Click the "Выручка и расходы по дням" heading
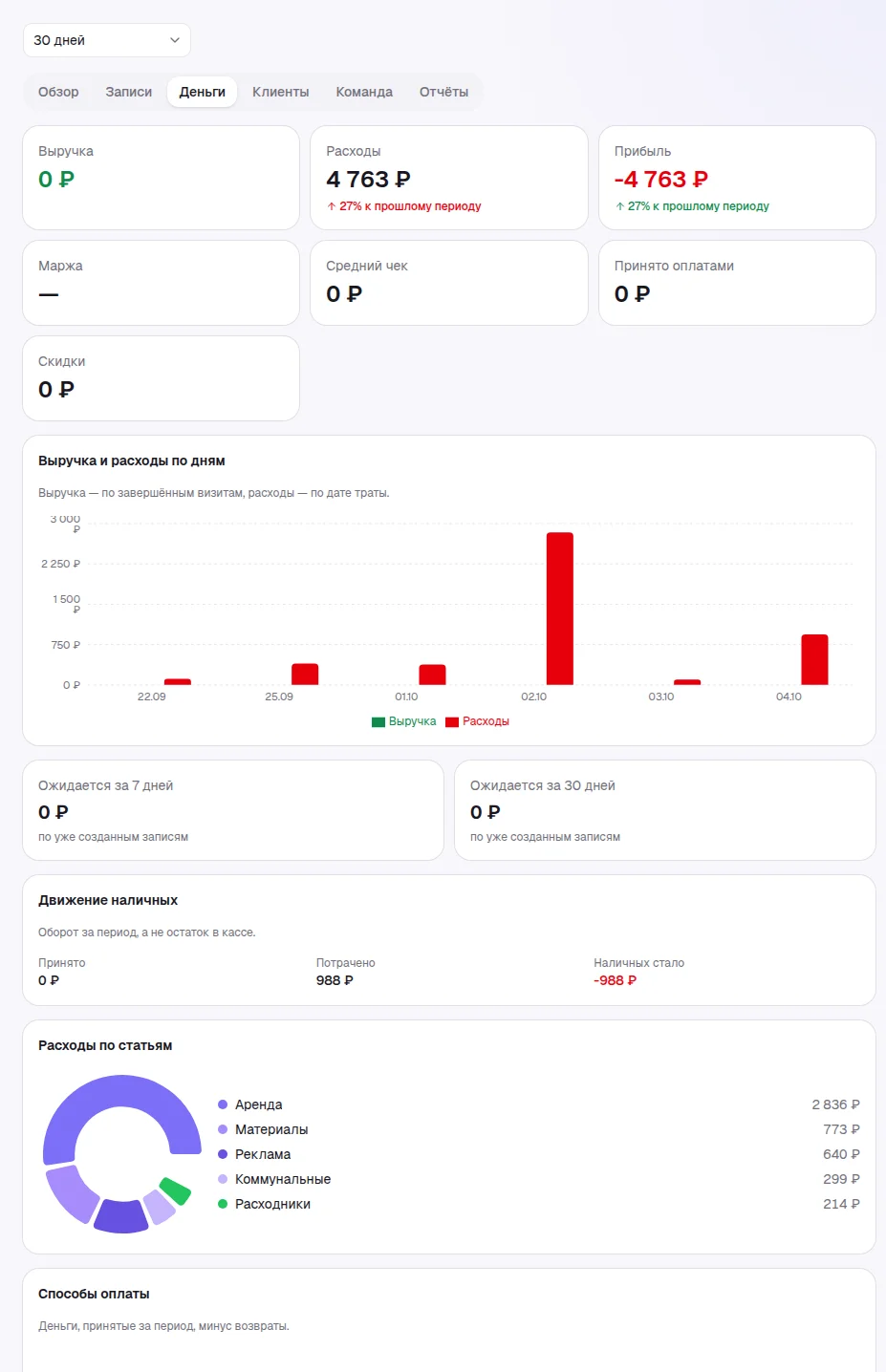Image resolution: width=886 pixels, height=1372 pixels. point(132,461)
